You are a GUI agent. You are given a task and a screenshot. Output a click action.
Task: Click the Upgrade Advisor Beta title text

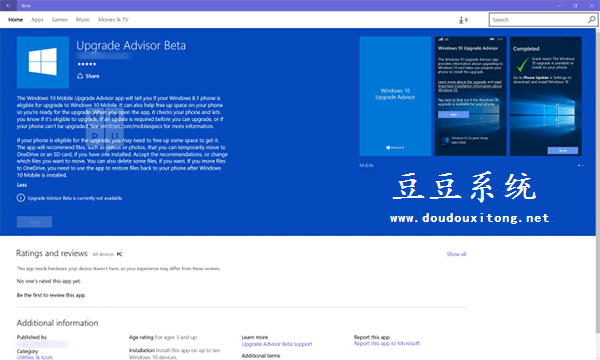pyautogui.click(x=131, y=46)
